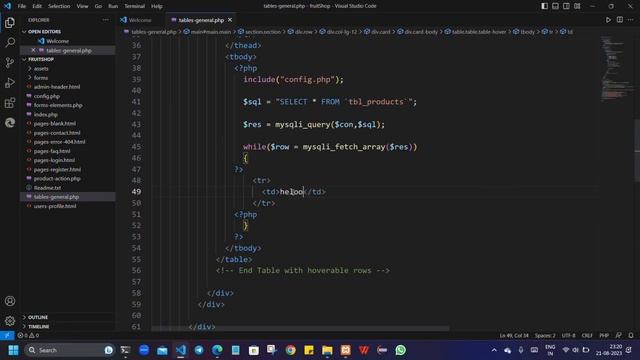The height and width of the screenshot is (360, 640).
Task: Open the File menu
Action: (22, 6)
